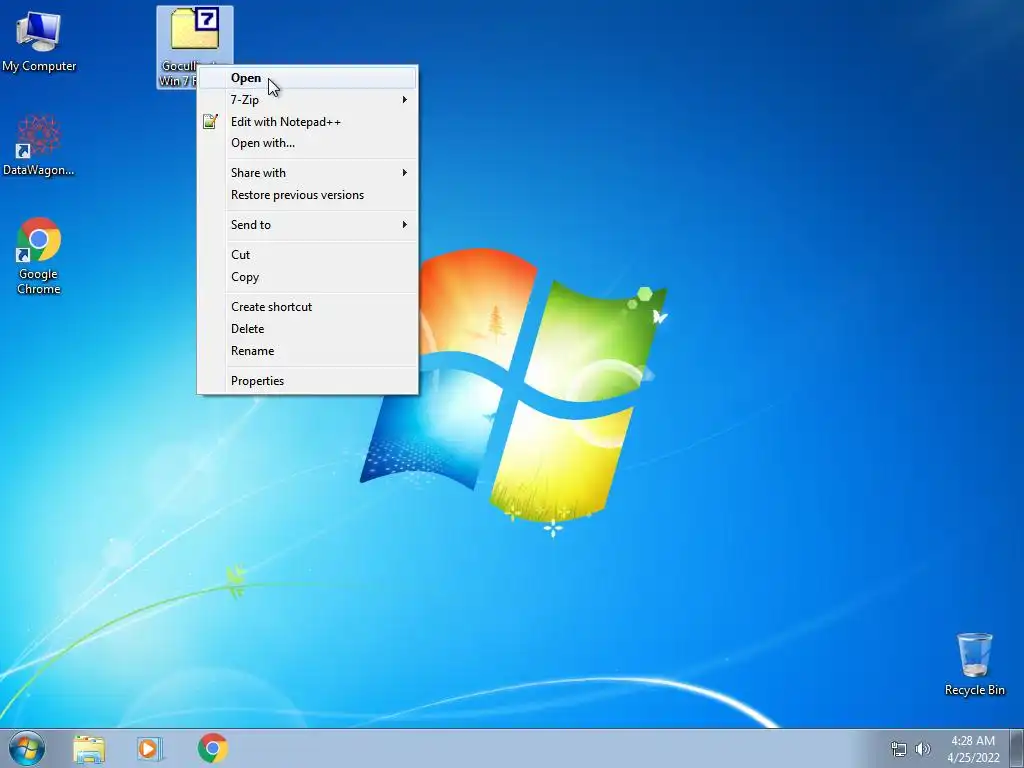Expand the Share with submenu
Image resolution: width=1024 pixels, height=768 pixels.
click(x=307, y=173)
